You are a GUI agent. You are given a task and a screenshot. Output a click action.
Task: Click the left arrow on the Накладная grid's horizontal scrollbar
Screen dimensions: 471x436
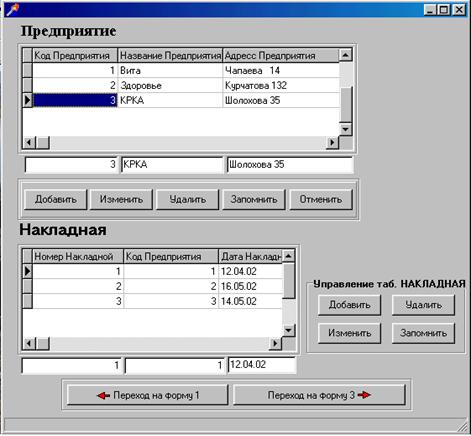[29, 343]
